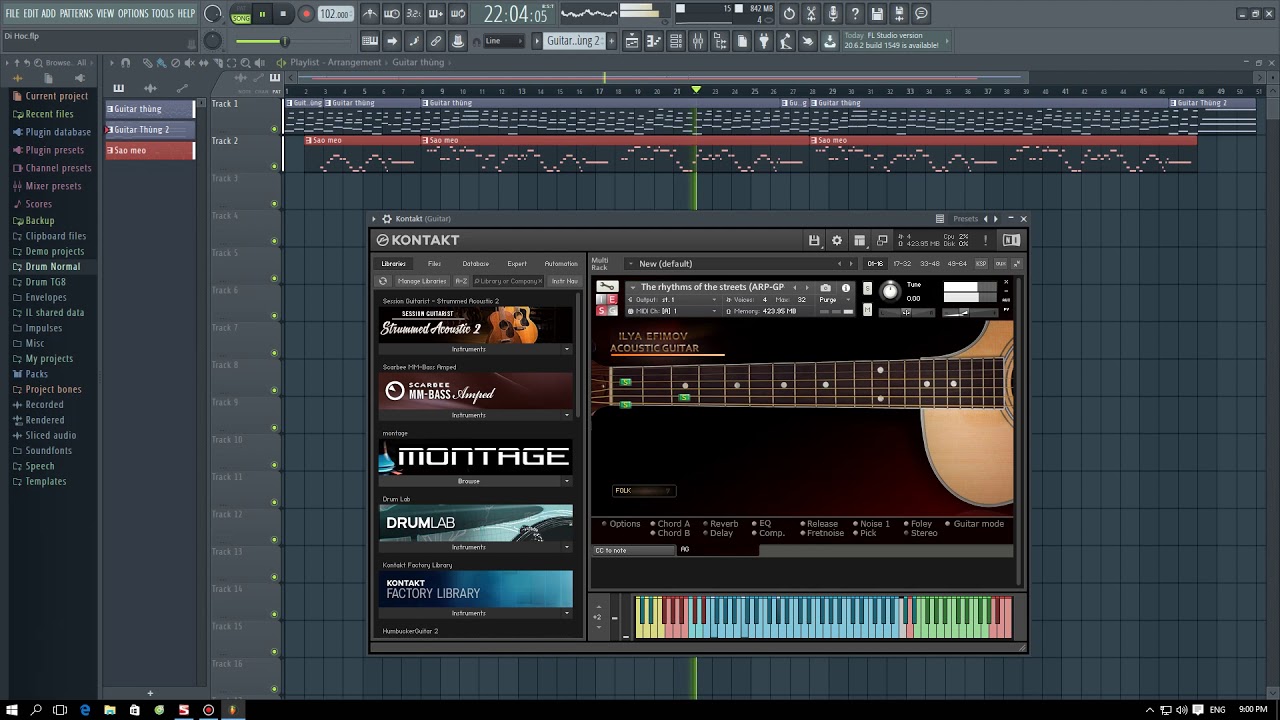Switch to Kontakt Automation tab

(x=561, y=264)
